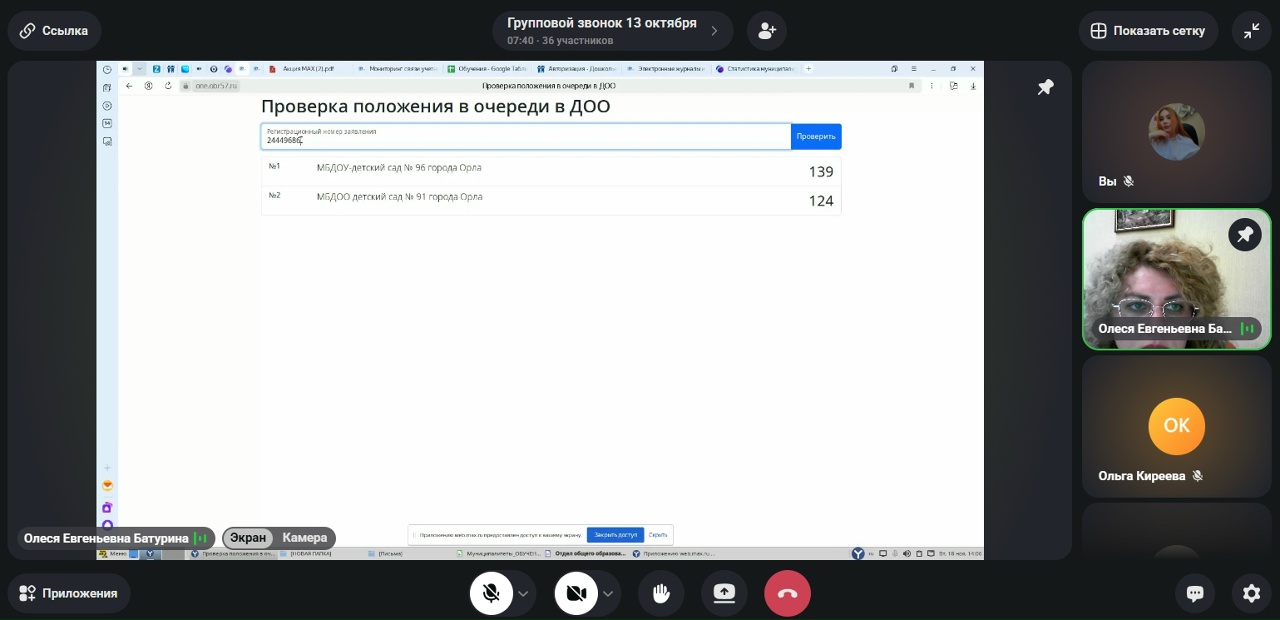Click the pin icon on shared screen

point(1045,88)
